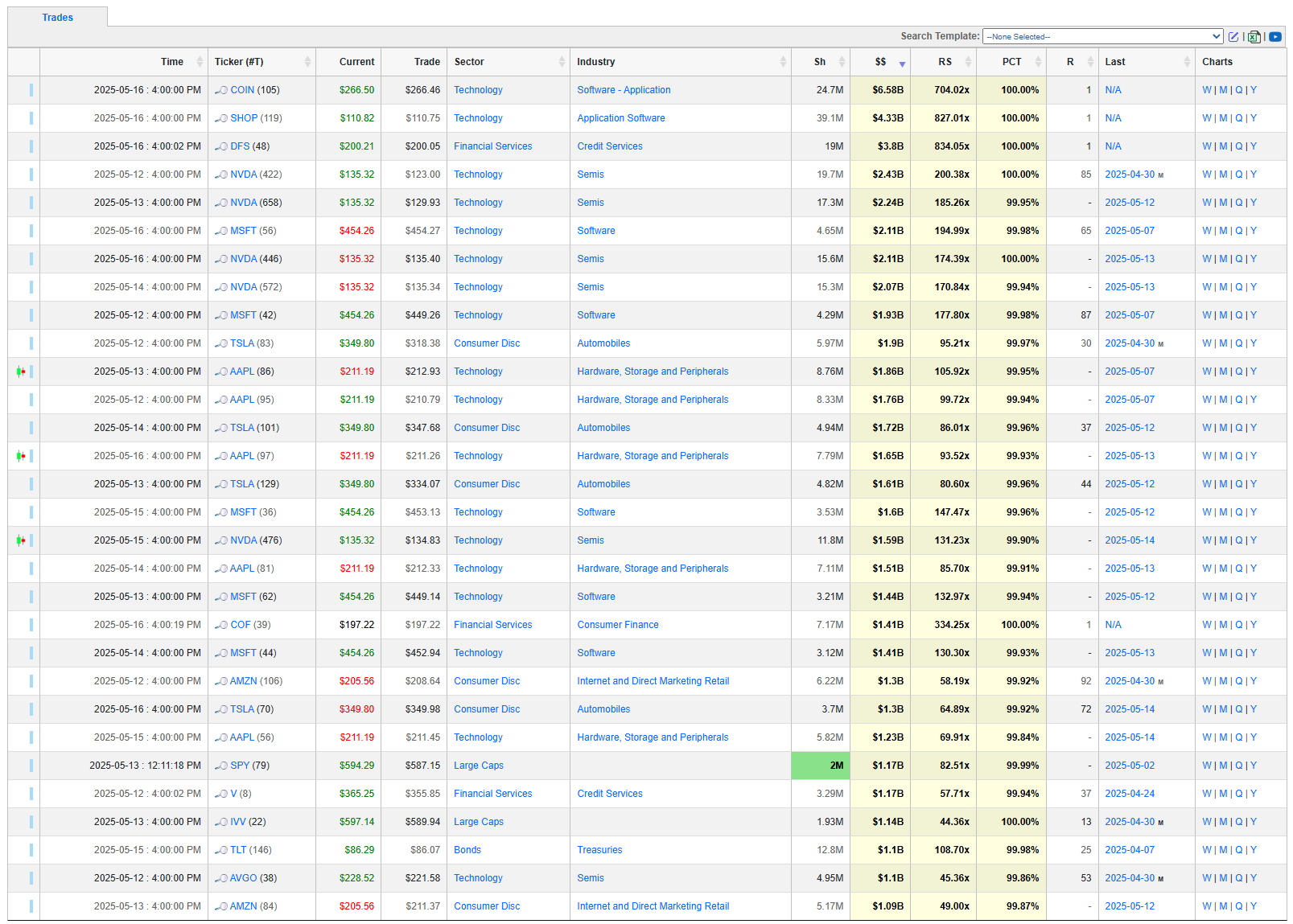1293x924 pixels.
Task: Sort table by the Industry column
Action: [x=681, y=62]
